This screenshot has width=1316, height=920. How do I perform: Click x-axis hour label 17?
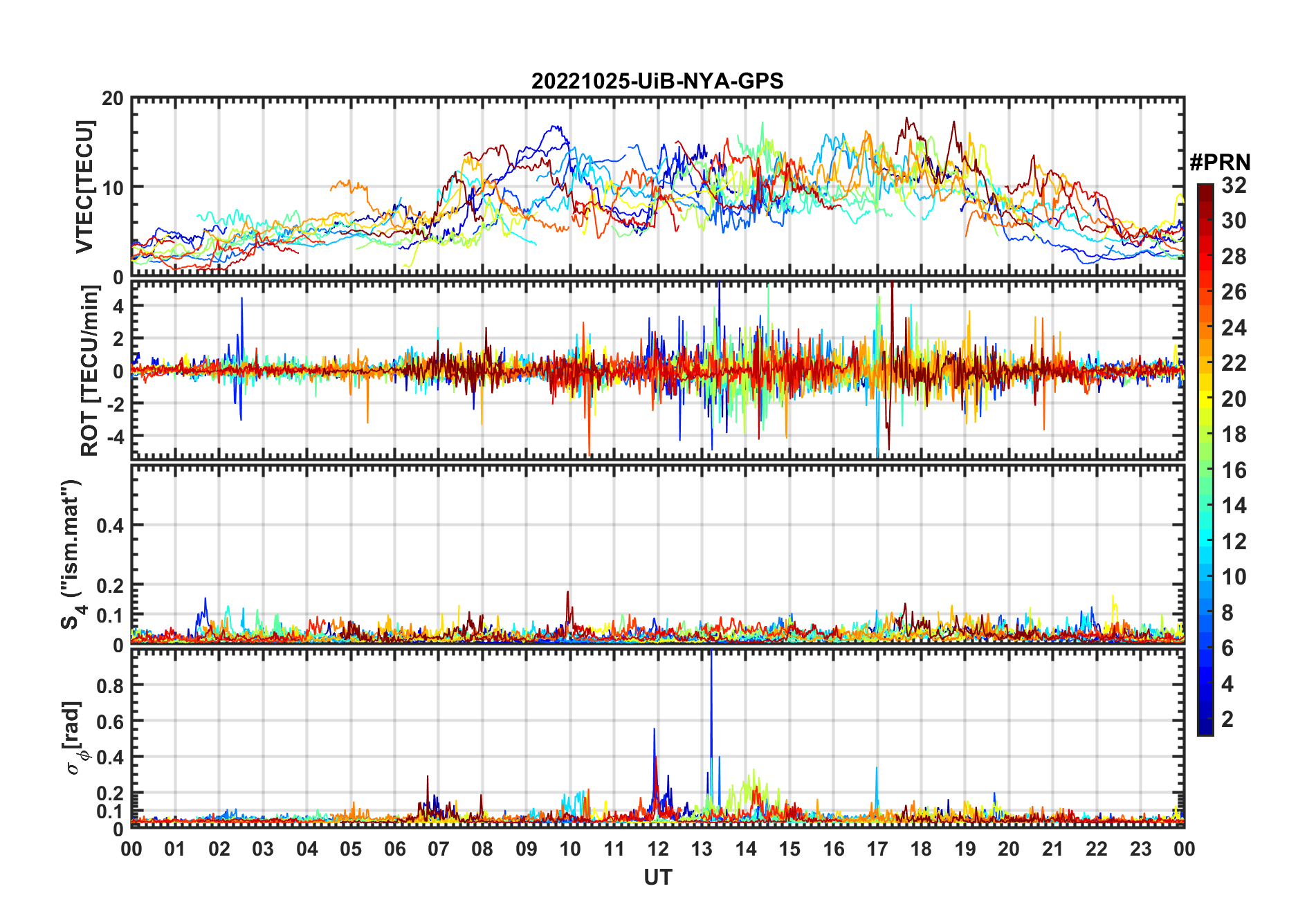pyautogui.click(x=877, y=849)
